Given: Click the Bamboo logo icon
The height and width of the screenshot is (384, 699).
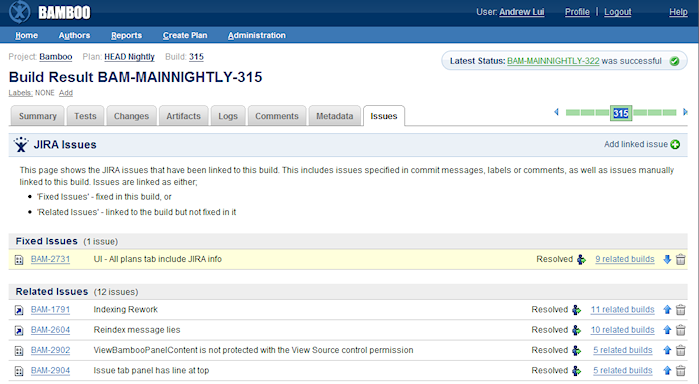Looking at the screenshot, I should coord(20,12).
